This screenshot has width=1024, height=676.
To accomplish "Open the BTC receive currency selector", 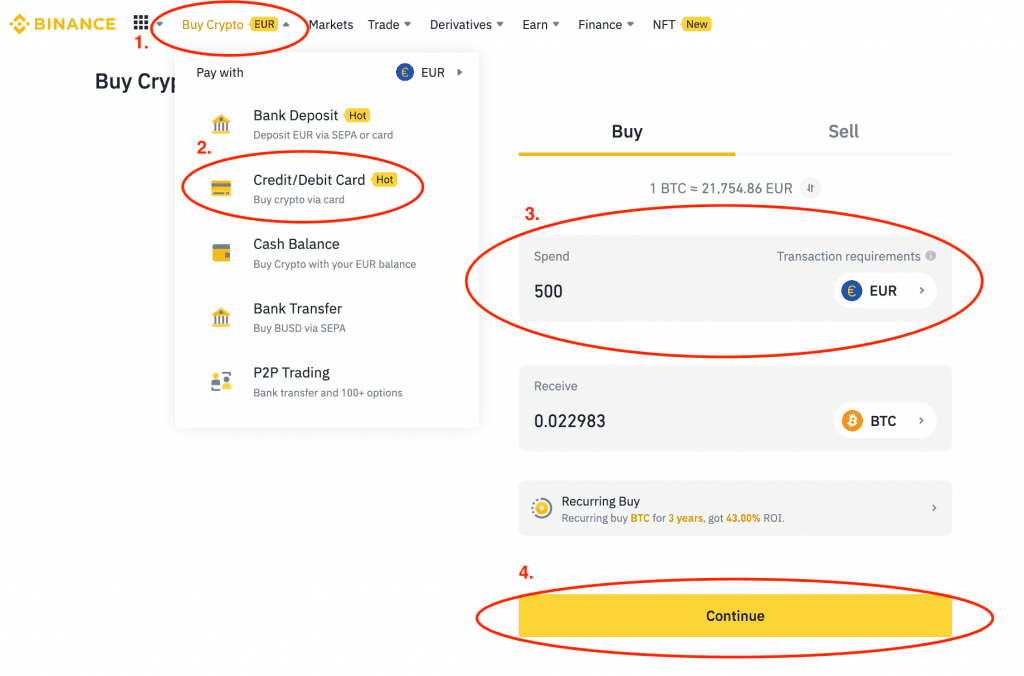I will [884, 421].
